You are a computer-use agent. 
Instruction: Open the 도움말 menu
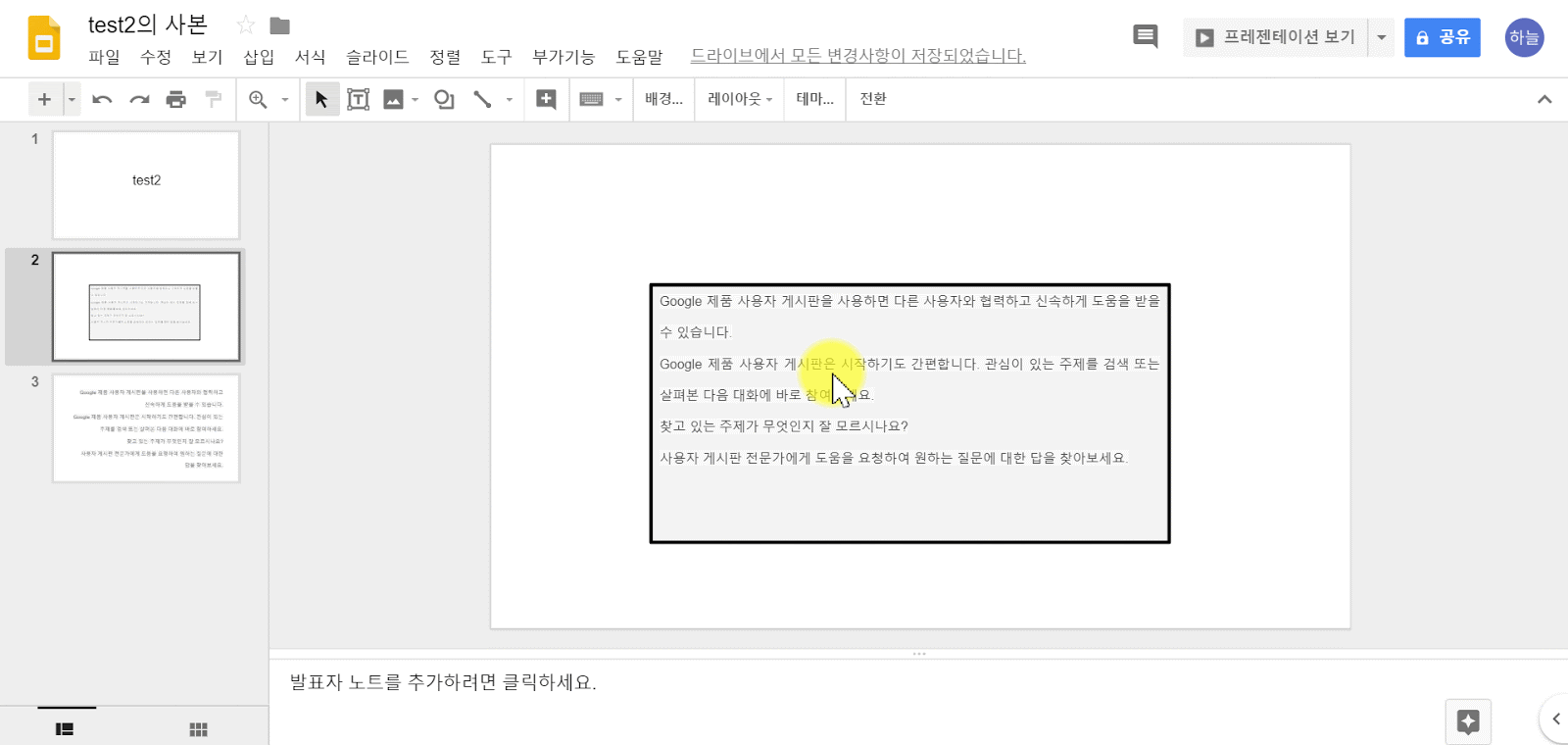pyautogui.click(x=639, y=57)
